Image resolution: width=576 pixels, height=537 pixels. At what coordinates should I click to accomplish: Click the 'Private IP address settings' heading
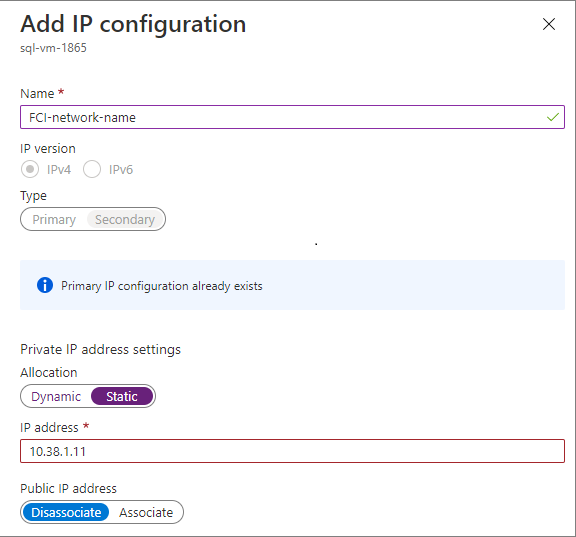[x=100, y=349]
